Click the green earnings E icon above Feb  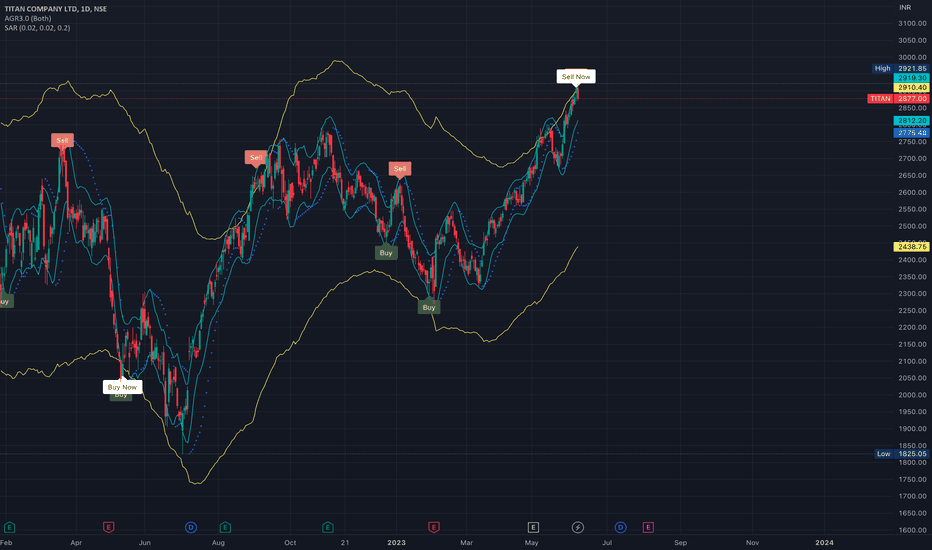(9, 527)
